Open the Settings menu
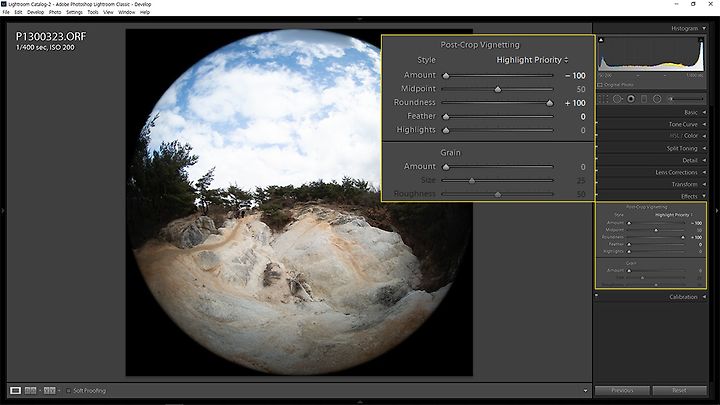720x405 pixels. pos(74,12)
